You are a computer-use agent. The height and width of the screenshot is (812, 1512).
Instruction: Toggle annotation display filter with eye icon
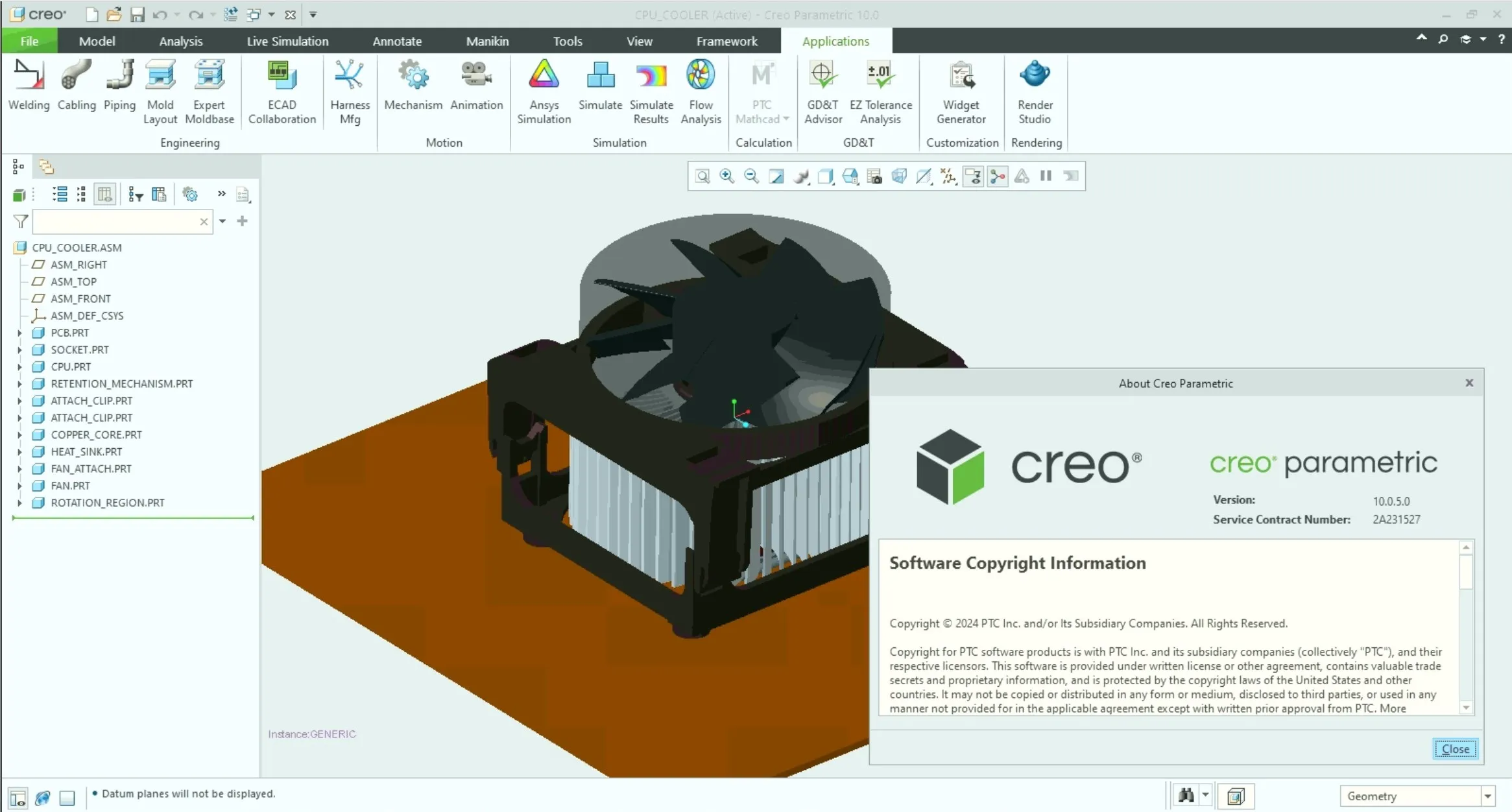(x=973, y=176)
